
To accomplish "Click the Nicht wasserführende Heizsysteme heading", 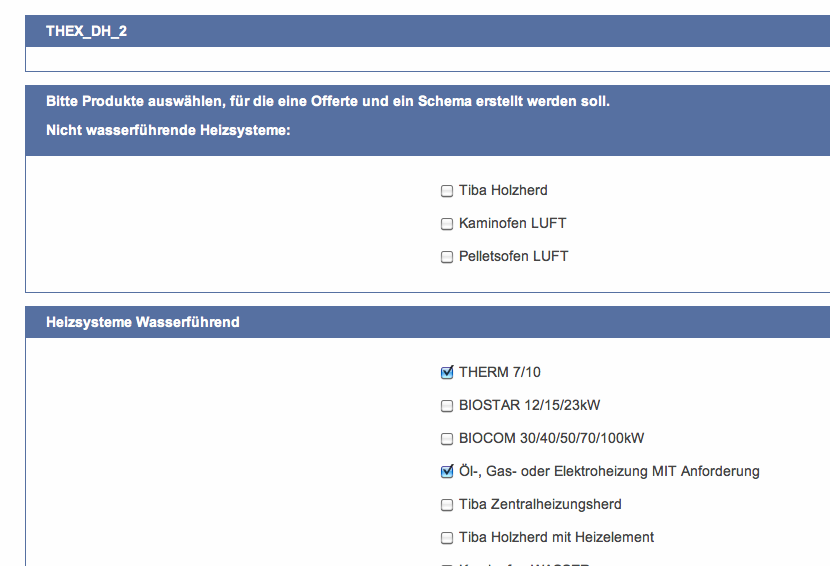I will coord(168,131).
